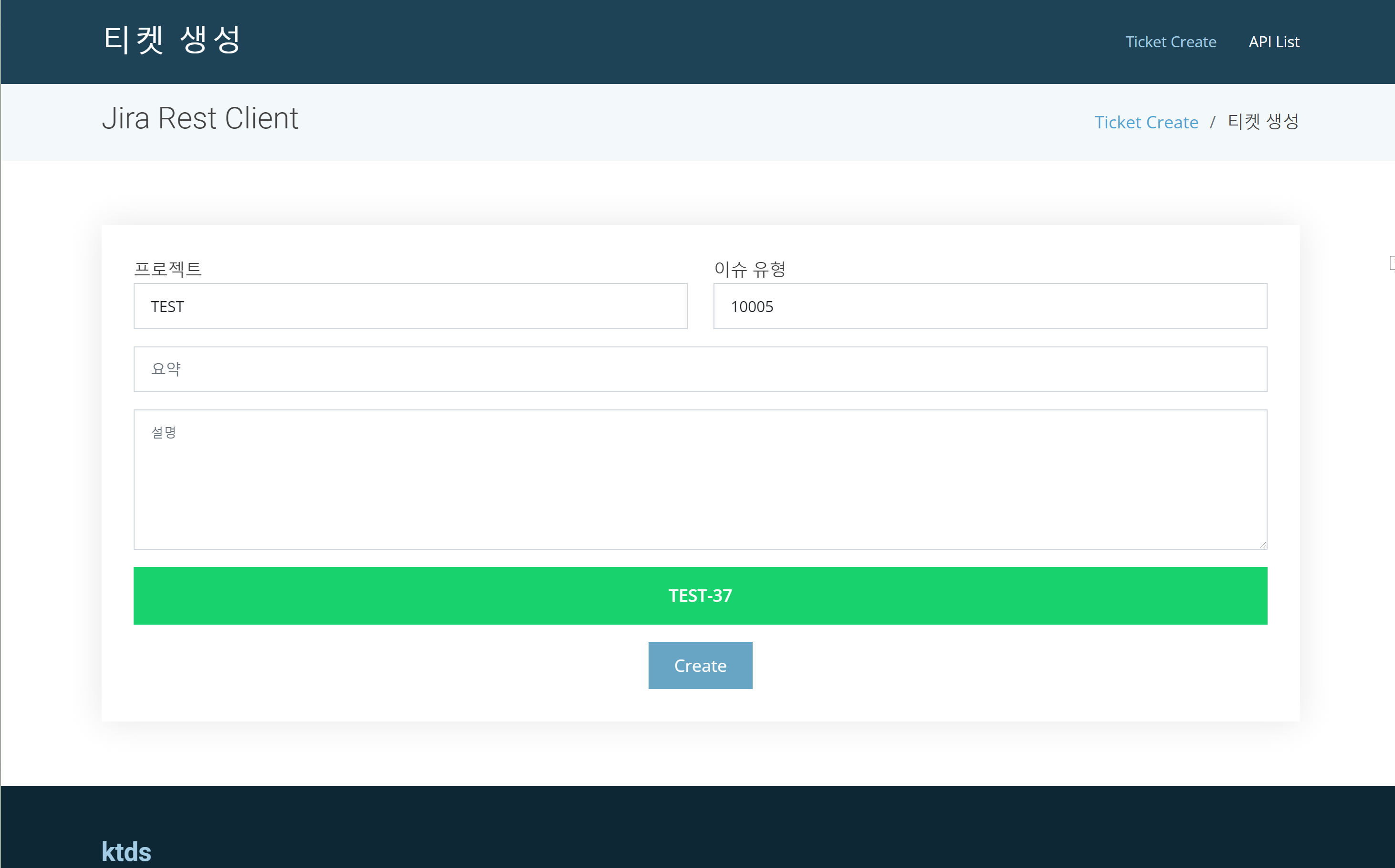
Task: Click the TEST-37 result banner
Action: pos(699,595)
